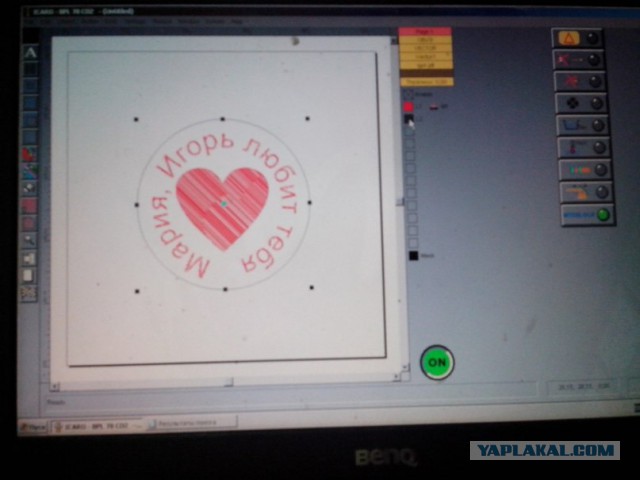Viewport: 640px width, 480px height.
Task: Select the white dots node tool icon
Action: (29, 188)
